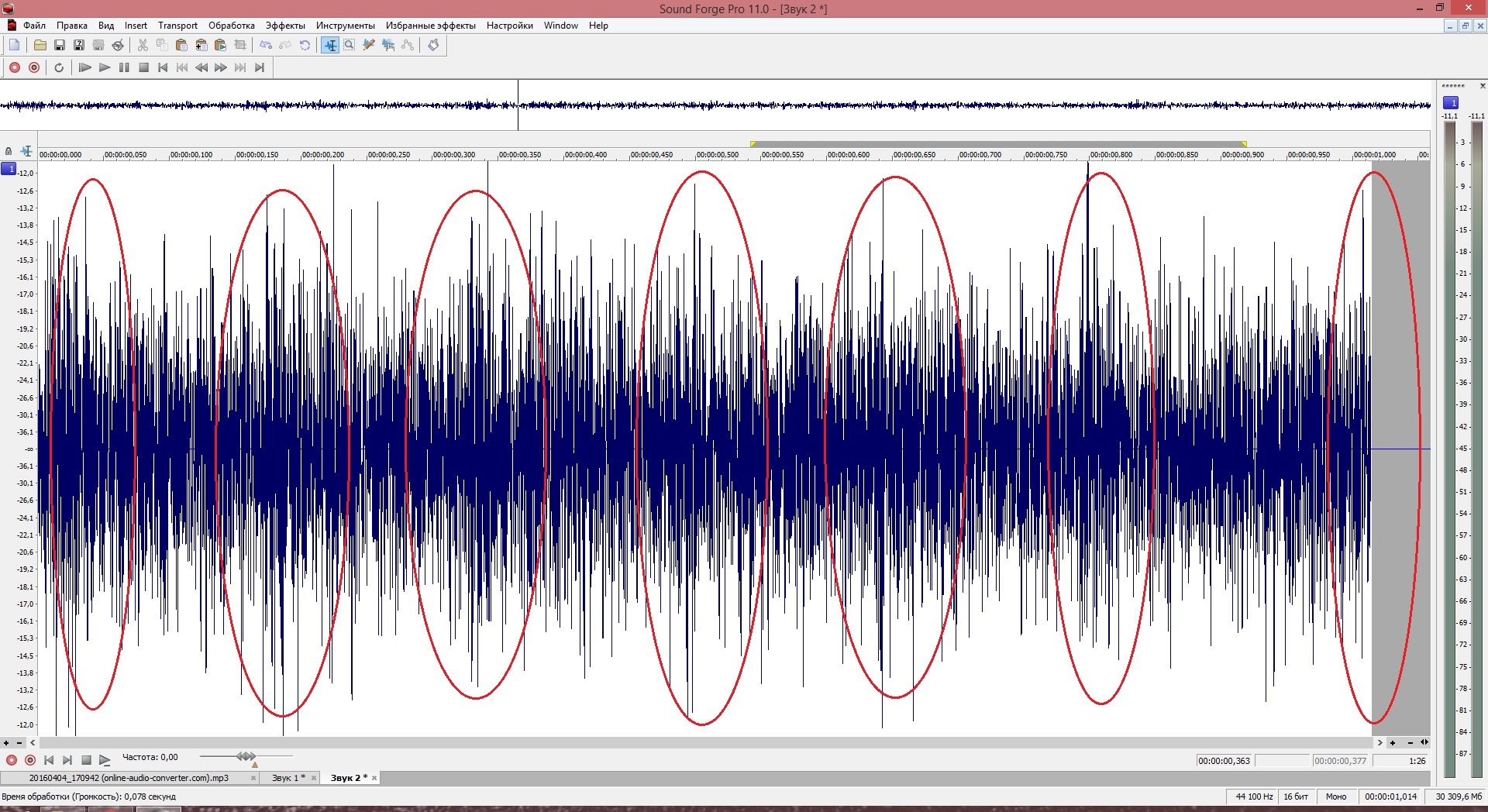Click the Cut scissors icon

(143, 45)
